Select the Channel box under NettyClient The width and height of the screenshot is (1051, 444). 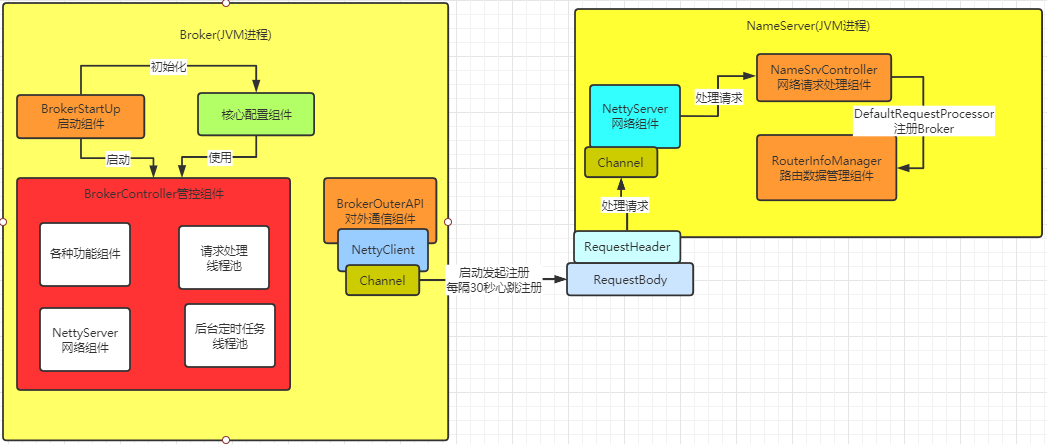pos(382,280)
